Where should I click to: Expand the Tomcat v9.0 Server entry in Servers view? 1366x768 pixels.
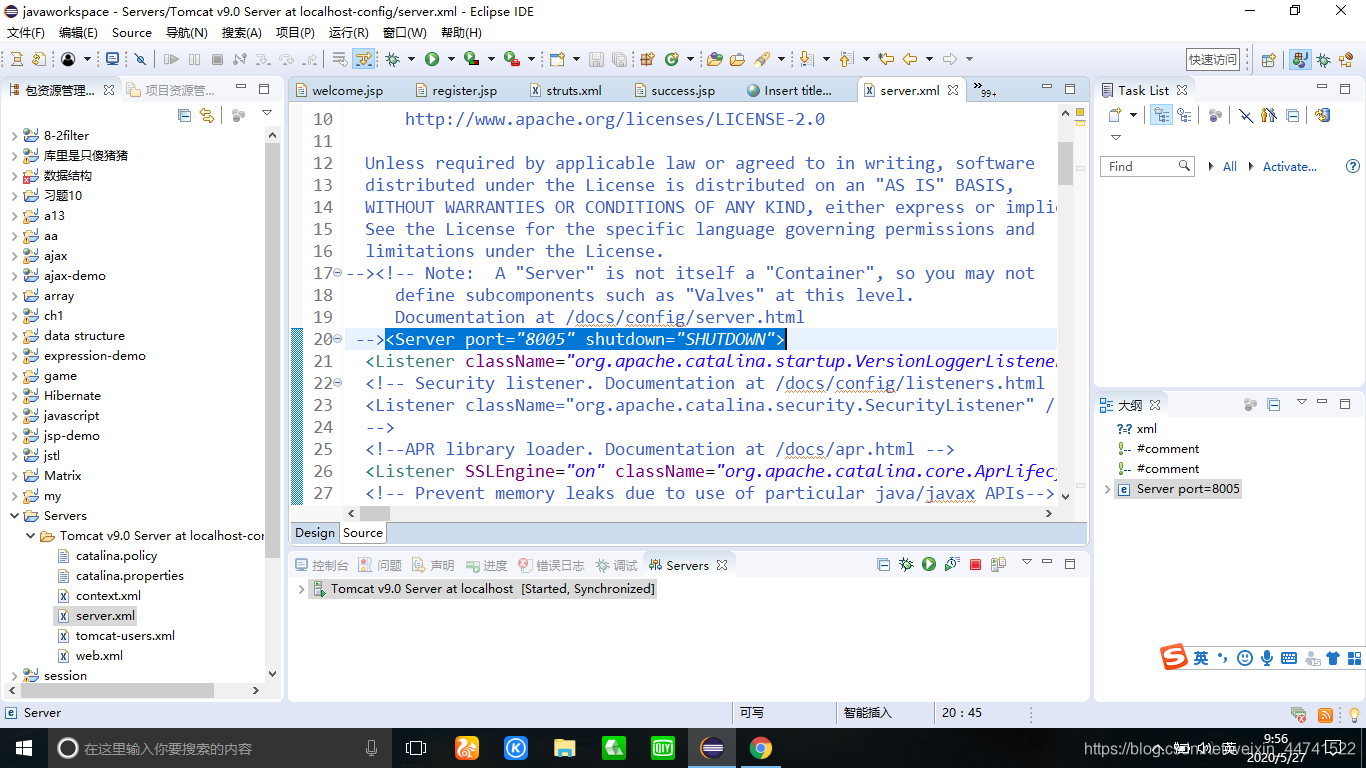point(301,589)
